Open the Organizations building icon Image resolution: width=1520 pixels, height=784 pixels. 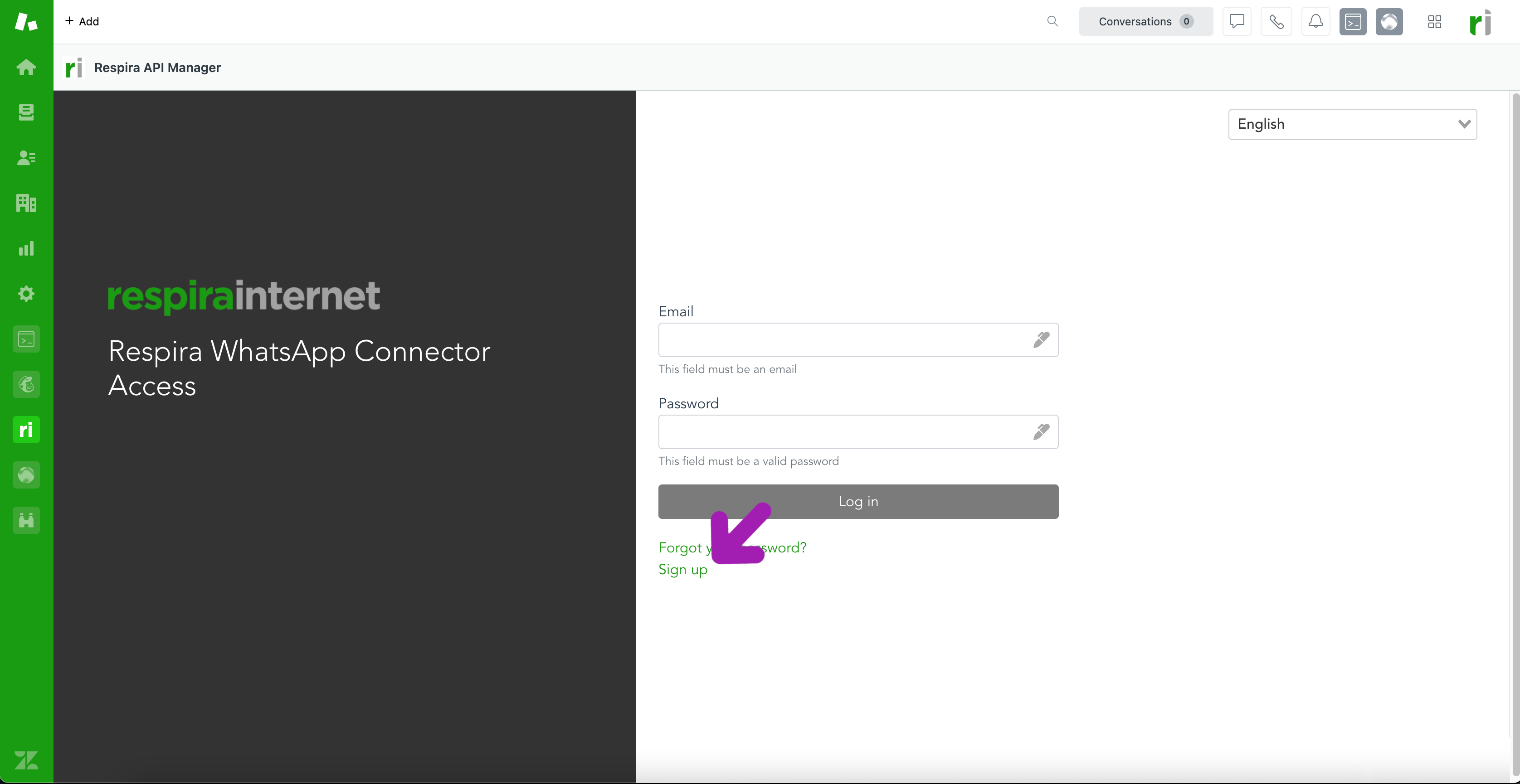tap(26, 203)
